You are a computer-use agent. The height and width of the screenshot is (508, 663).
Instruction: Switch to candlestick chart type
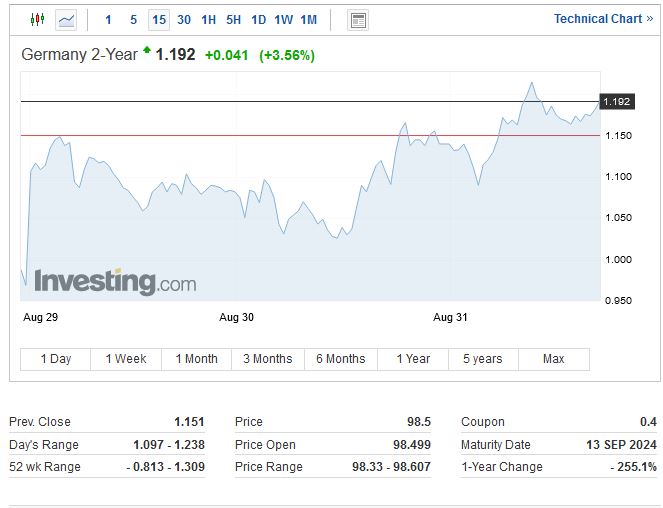38,19
